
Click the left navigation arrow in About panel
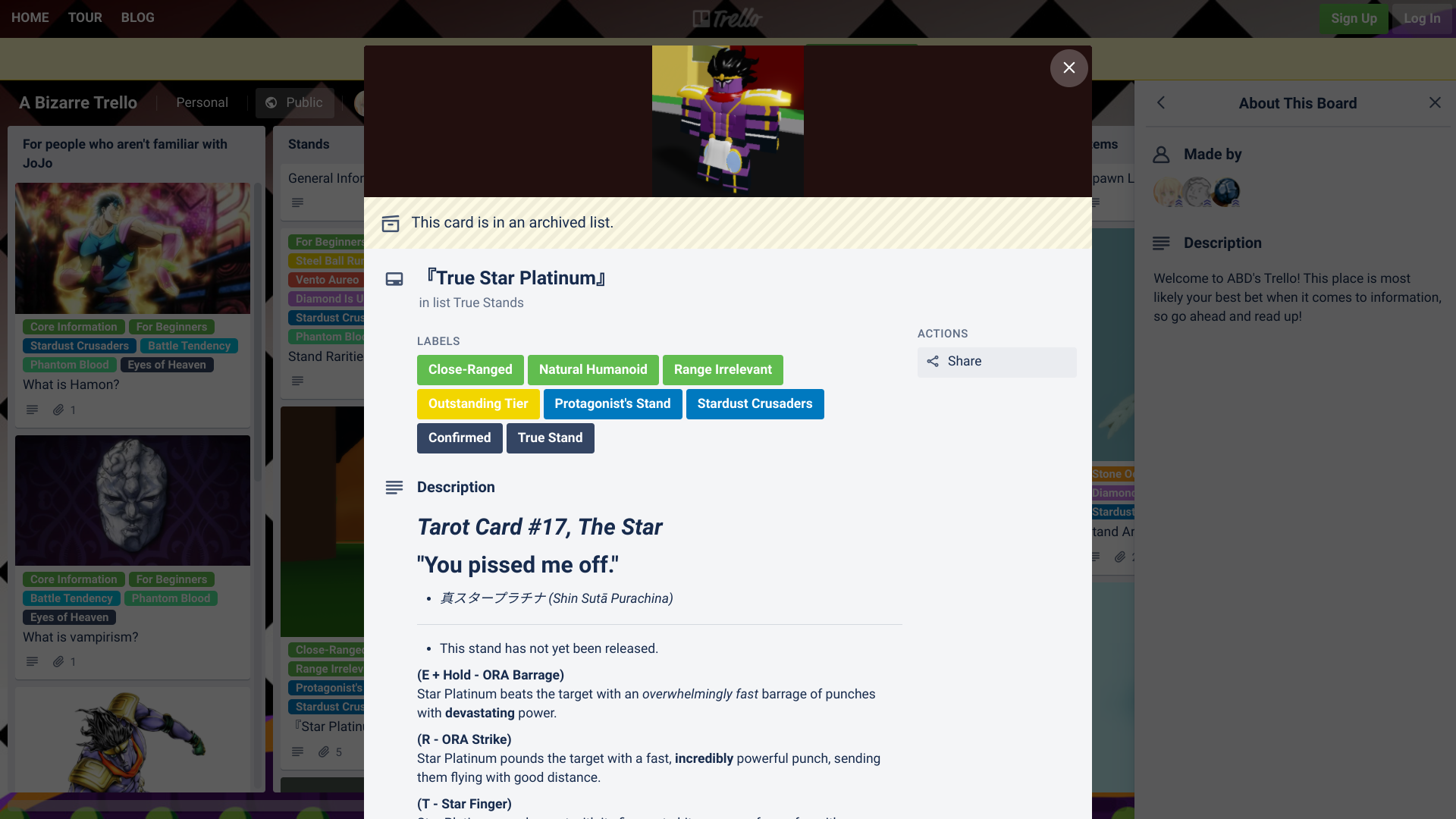[x=1161, y=103]
